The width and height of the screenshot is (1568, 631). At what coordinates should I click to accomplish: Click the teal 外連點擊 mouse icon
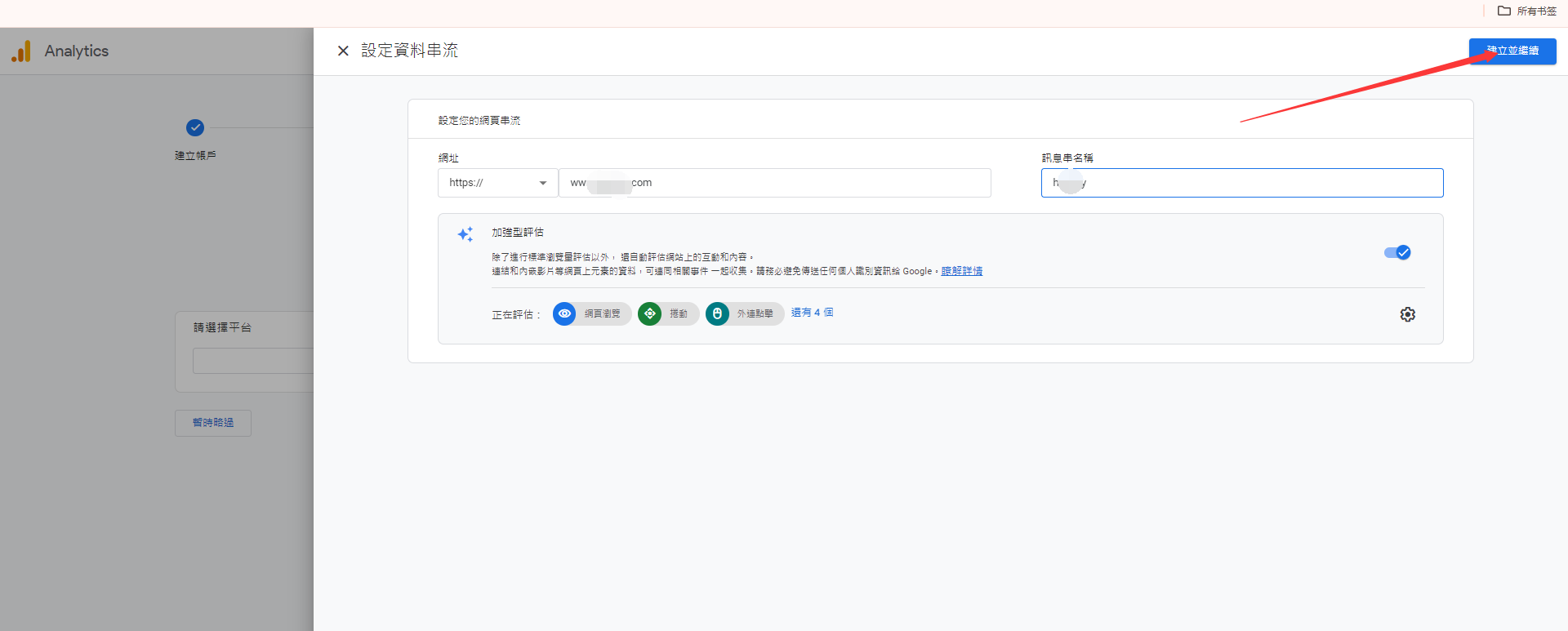click(x=717, y=313)
